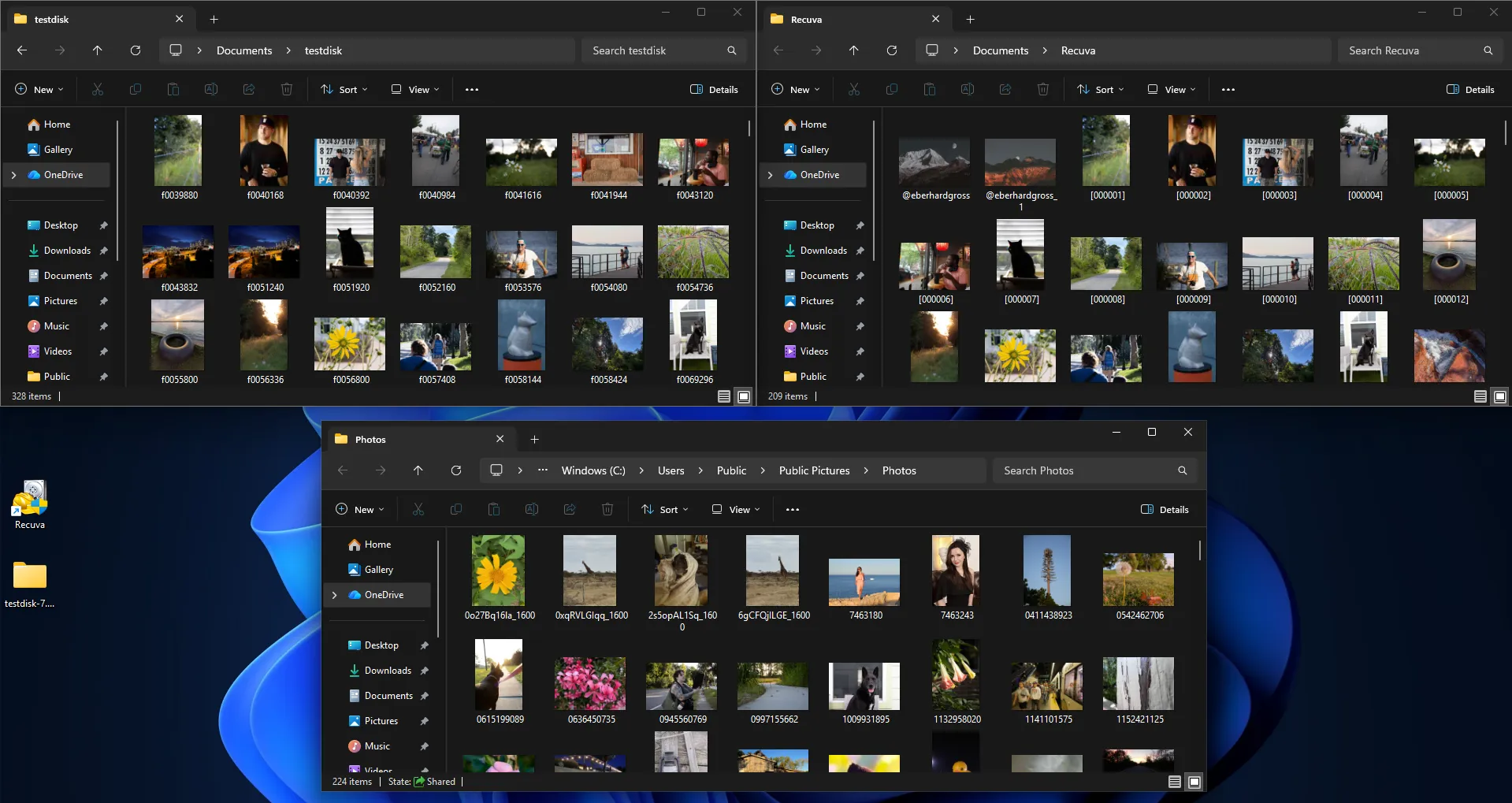Navigate to Public via the Photos breadcrumb
Viewport: 1512px width, 803px height.
click(730, 470)
